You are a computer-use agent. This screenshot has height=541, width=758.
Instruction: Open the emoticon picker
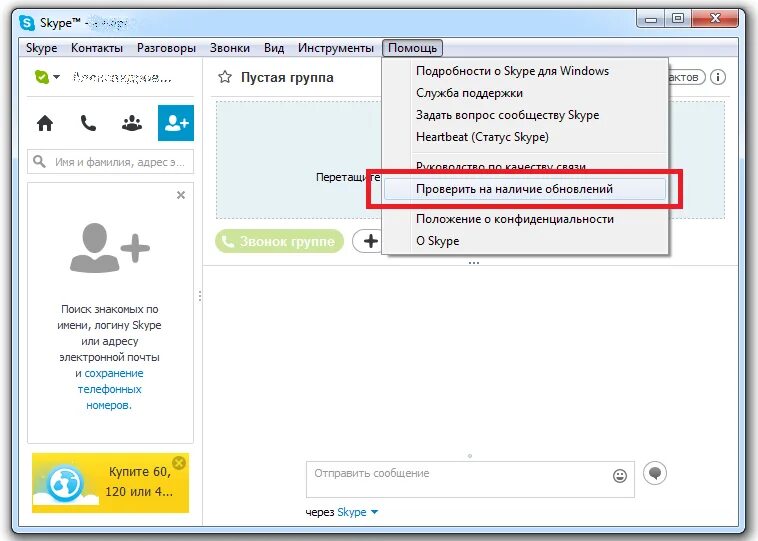[x=620, y=476]
